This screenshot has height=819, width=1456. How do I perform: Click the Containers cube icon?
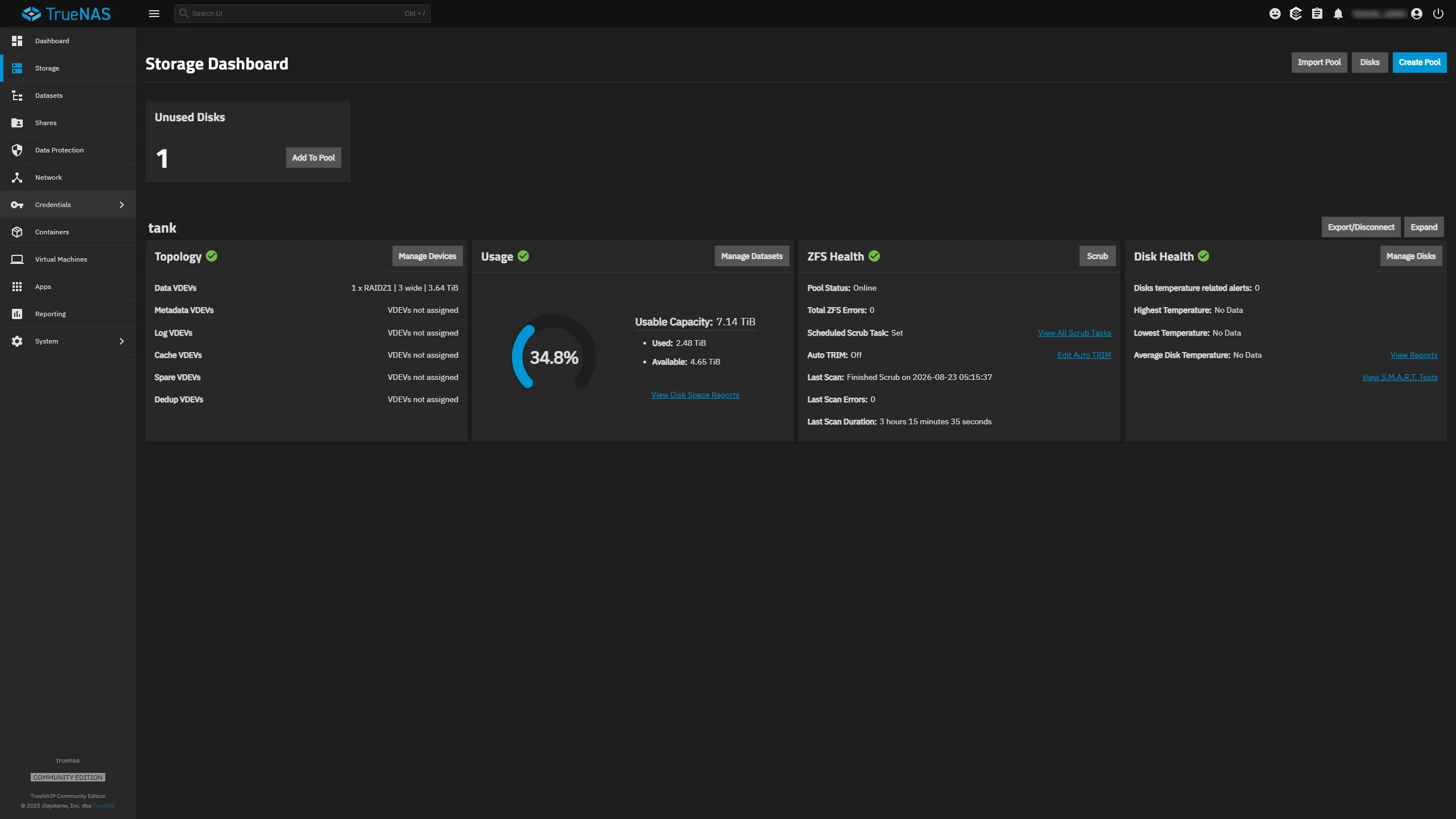(x=17, y=232)
